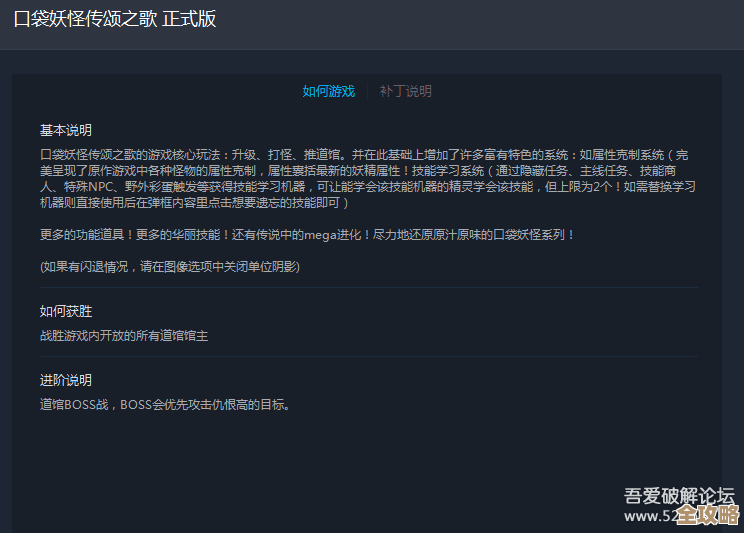Switch to the 如何游戏 tab
The height and width of the screenshot is (533, 744).
tap(328, 91)
